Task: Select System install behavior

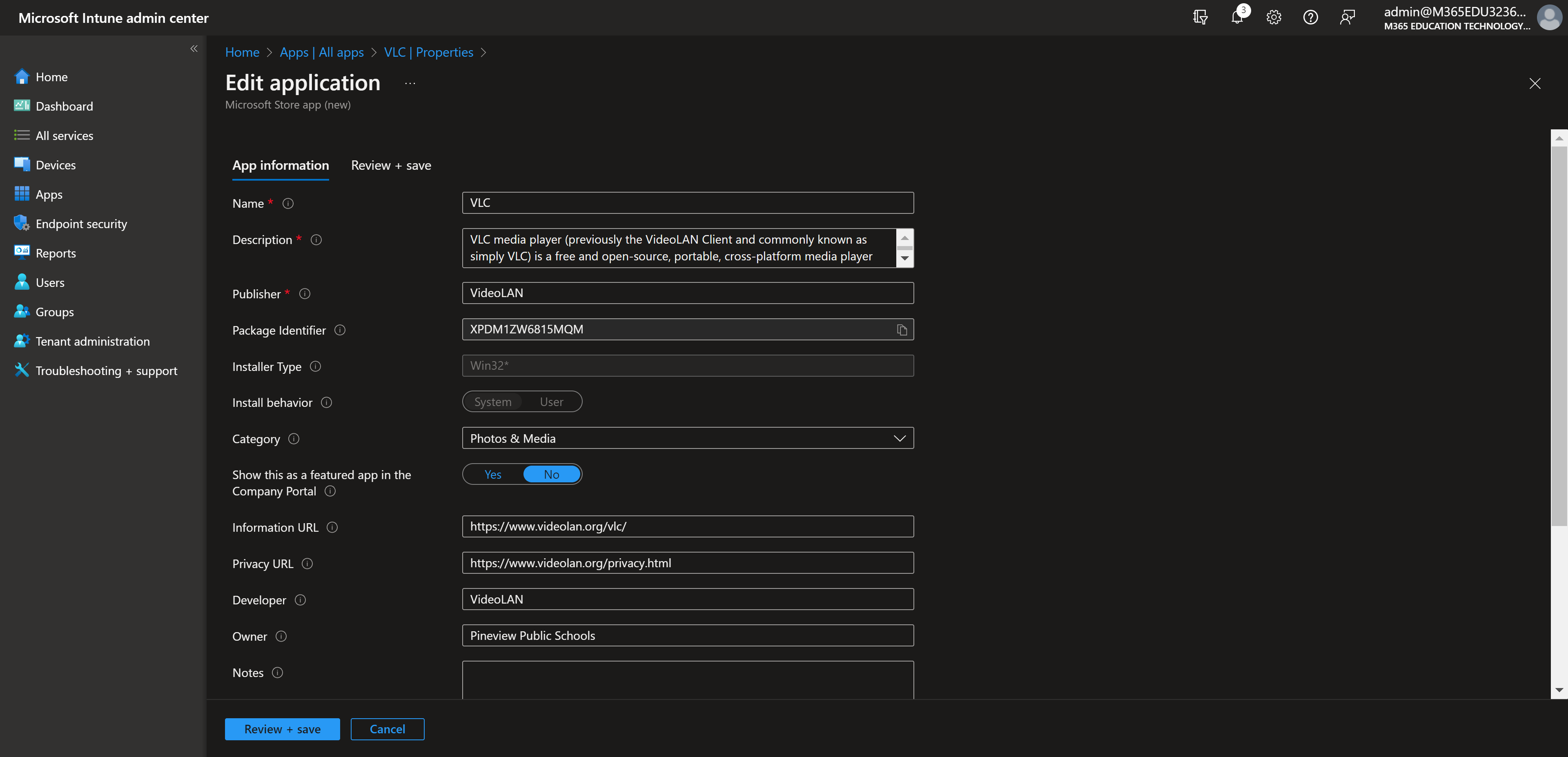Action: (492, 402)
